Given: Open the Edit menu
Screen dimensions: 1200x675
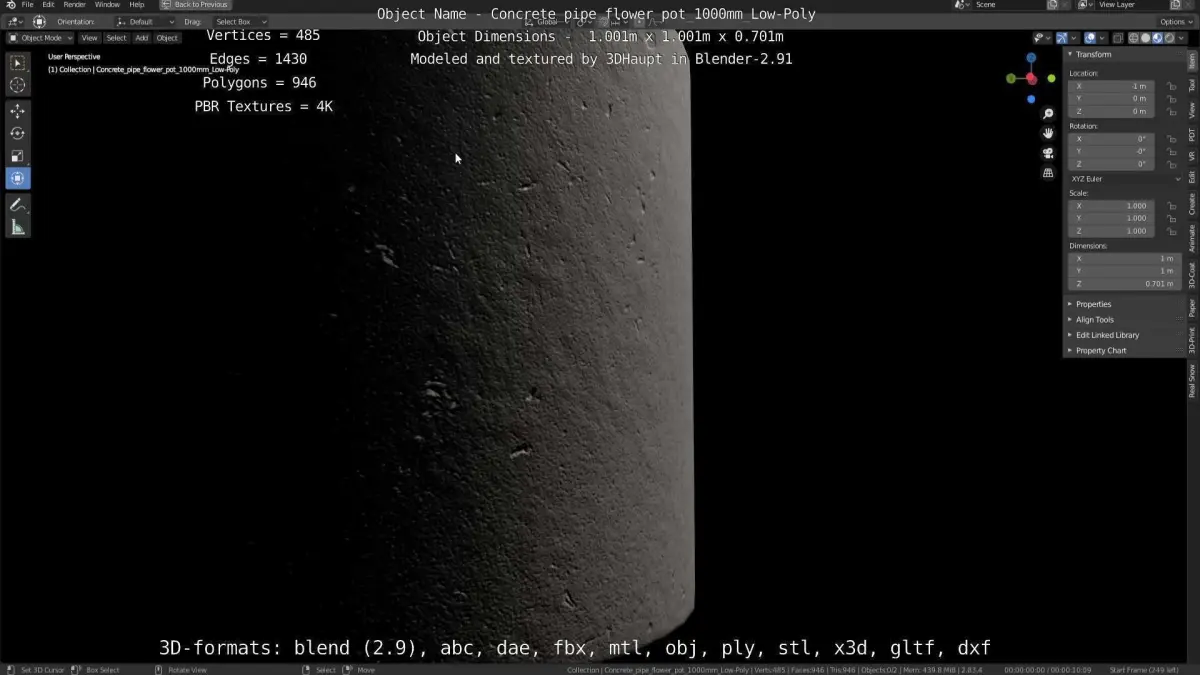Looking at the screenshot, I should (48, 5).
